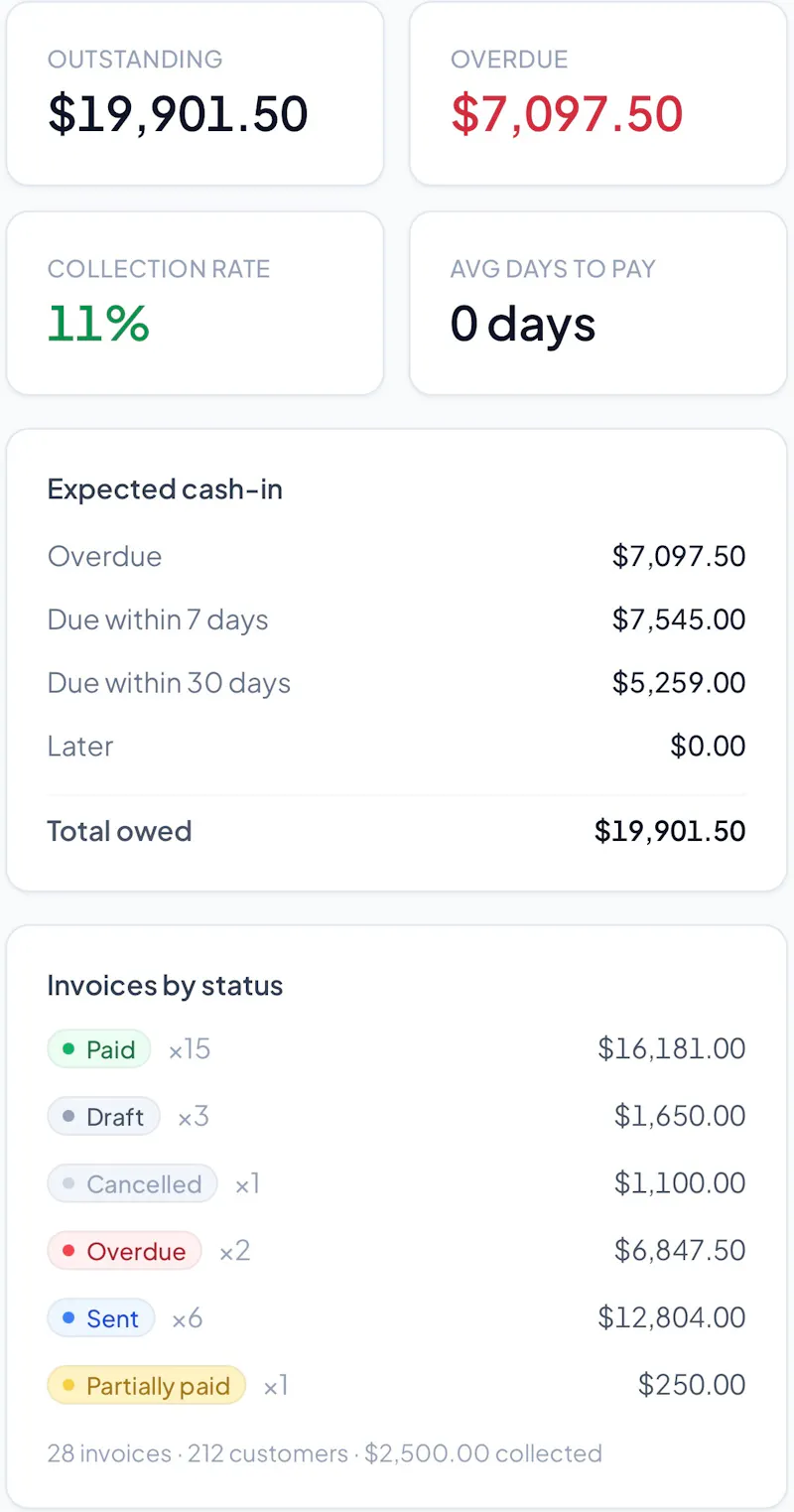Click the Invoices by status heading
Viewport: 794px width, 1512px height.
165,986
